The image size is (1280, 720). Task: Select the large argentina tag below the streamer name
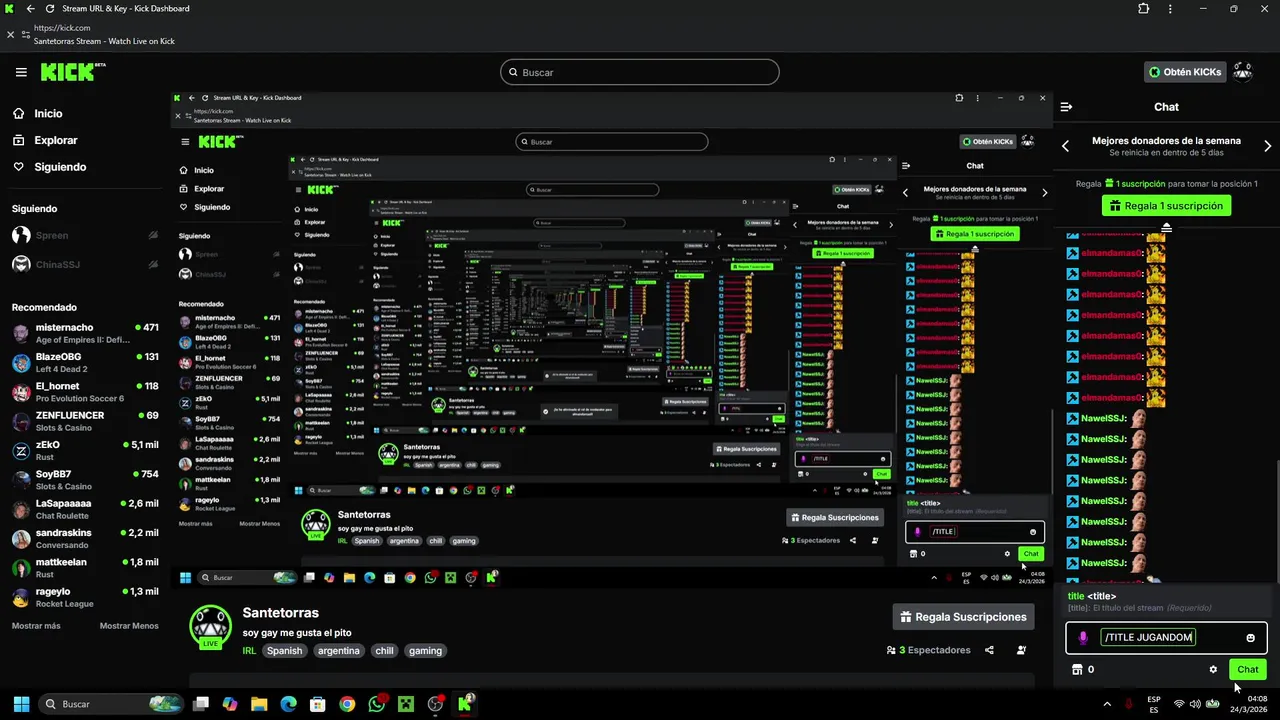(x=339, y=651)
